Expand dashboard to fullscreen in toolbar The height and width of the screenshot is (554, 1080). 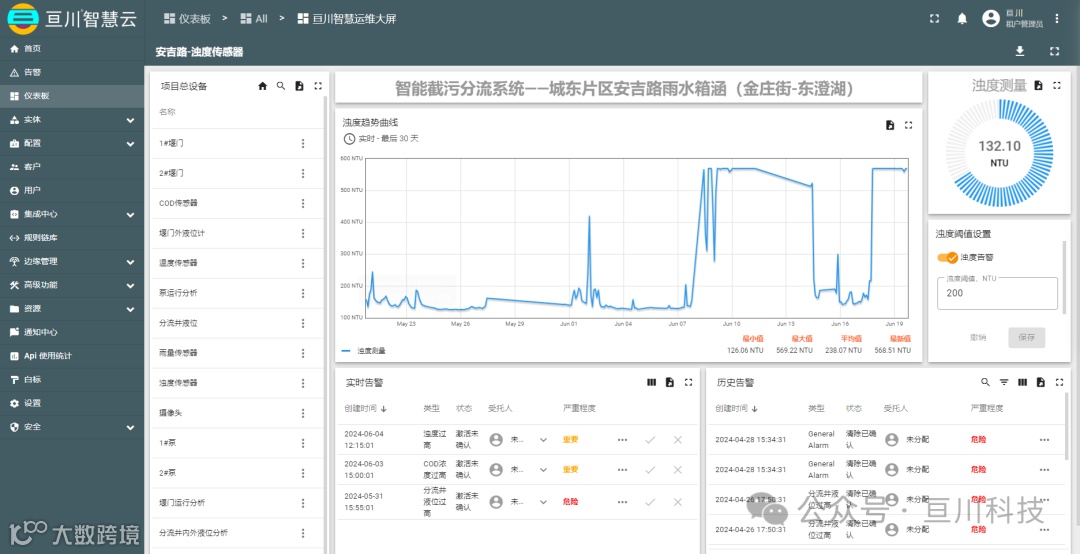point(1054,52)
